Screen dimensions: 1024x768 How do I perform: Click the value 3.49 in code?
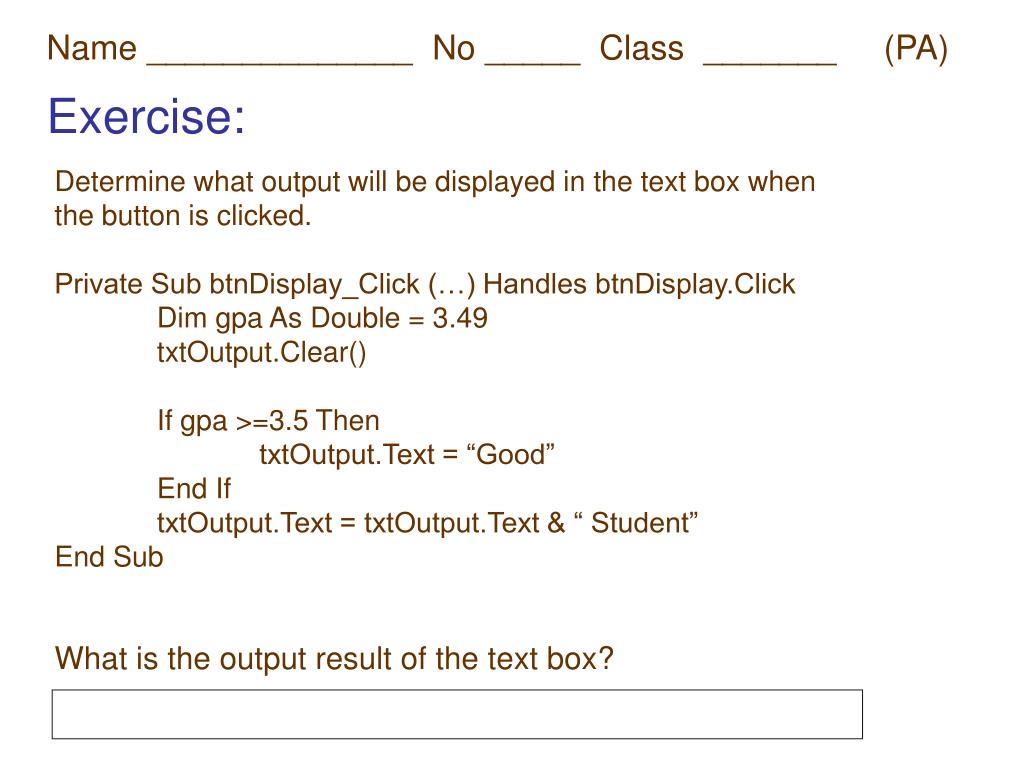(x=460, y=318)
